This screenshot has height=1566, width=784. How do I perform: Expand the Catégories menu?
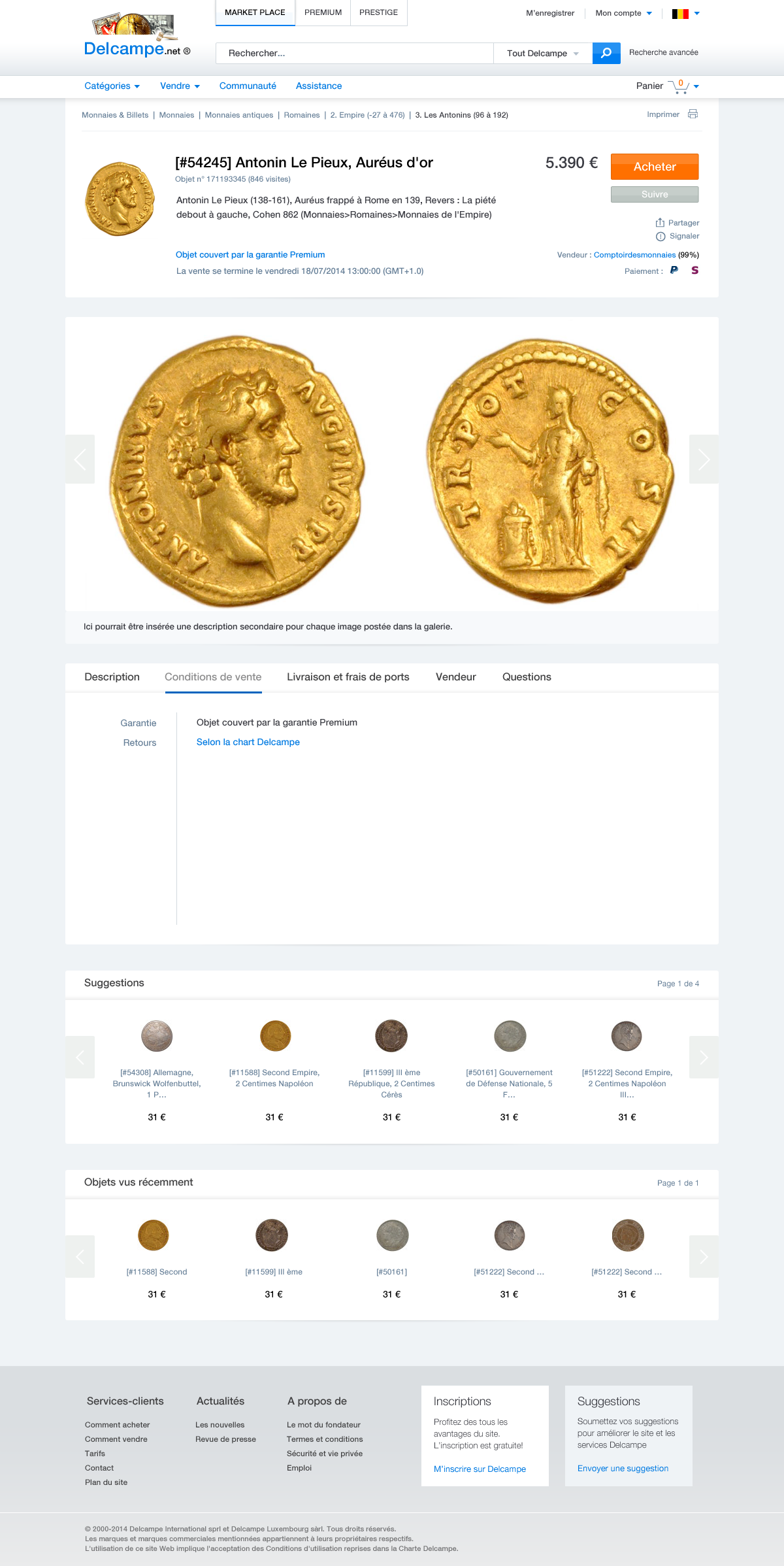coord(112,86)
